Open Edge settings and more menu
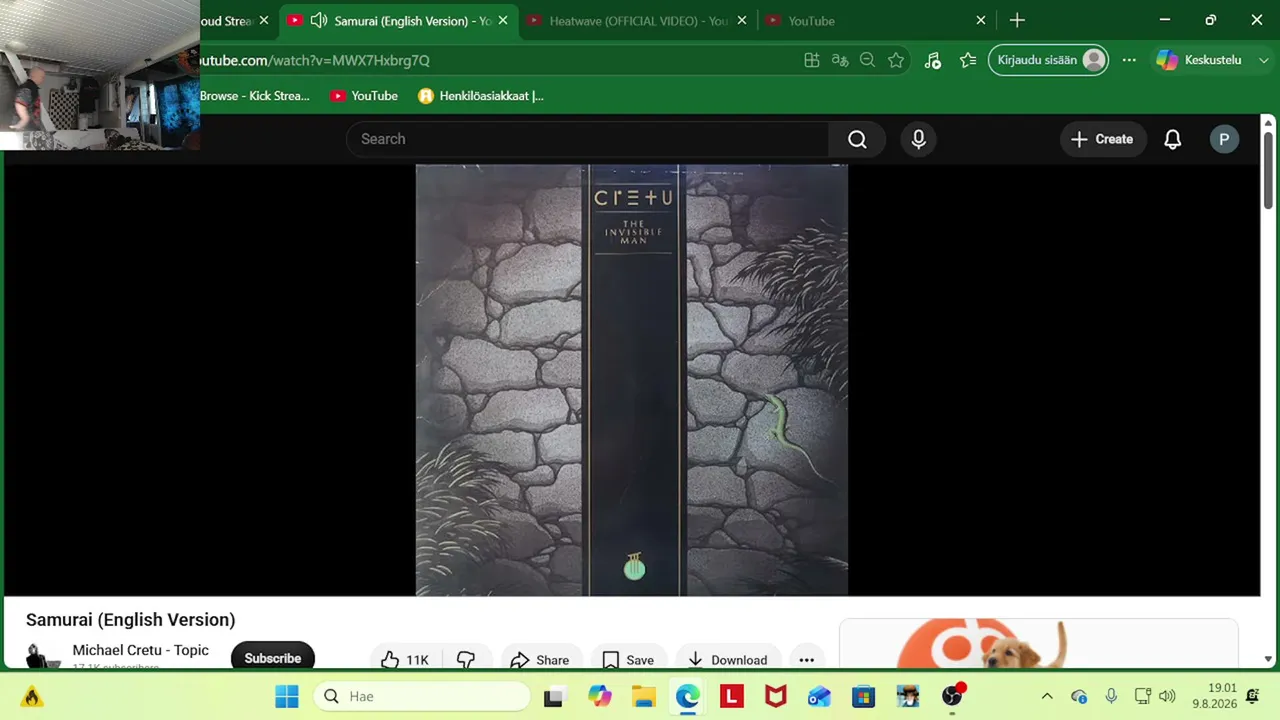The height and width of the screenshot is (720, 1280). [x=1129, y=60]
